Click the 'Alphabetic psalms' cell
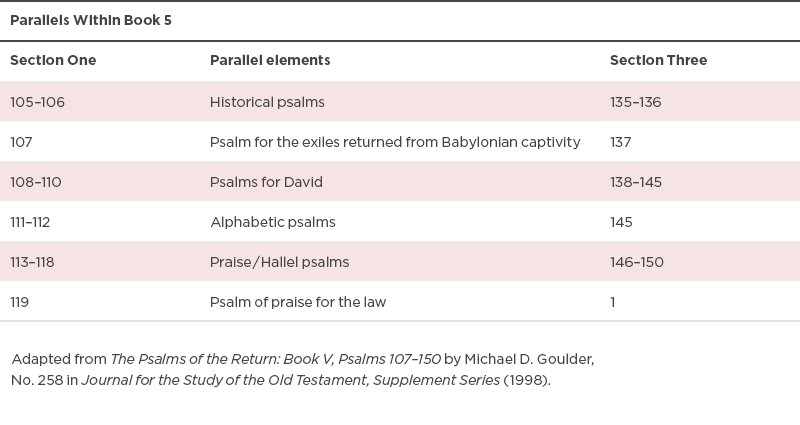 click(x=273, y=222)
